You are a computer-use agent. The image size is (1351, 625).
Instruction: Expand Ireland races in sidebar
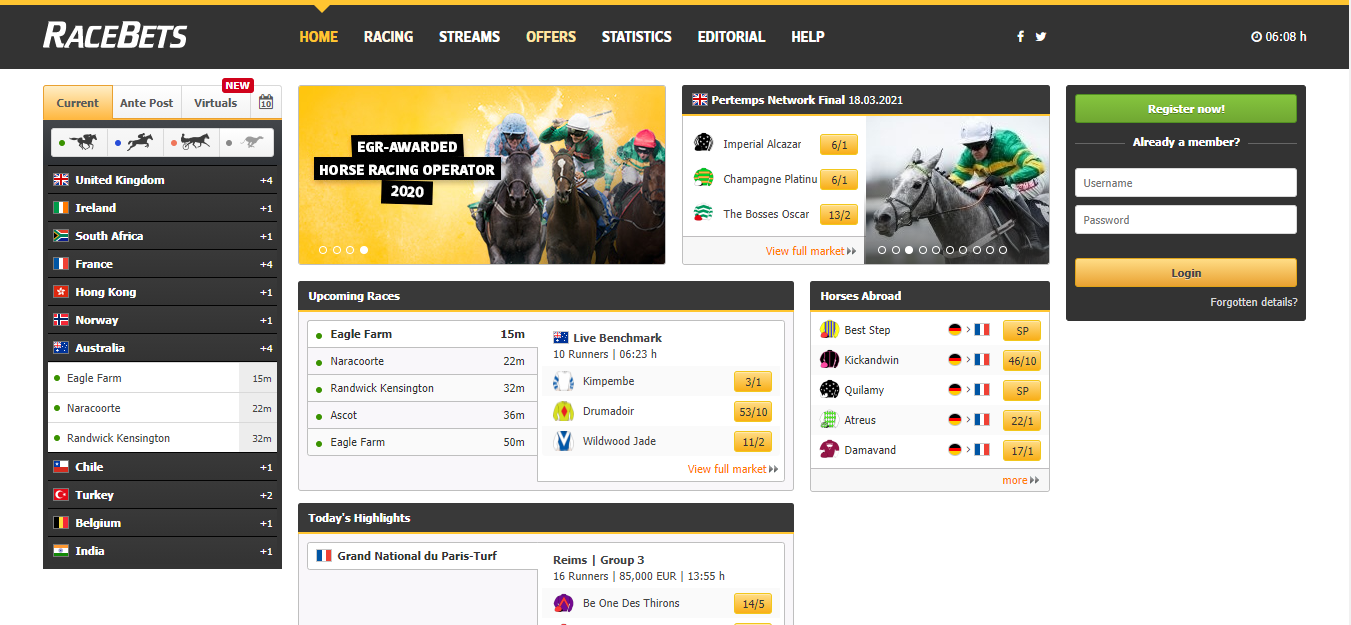click(x=162, y=208)
